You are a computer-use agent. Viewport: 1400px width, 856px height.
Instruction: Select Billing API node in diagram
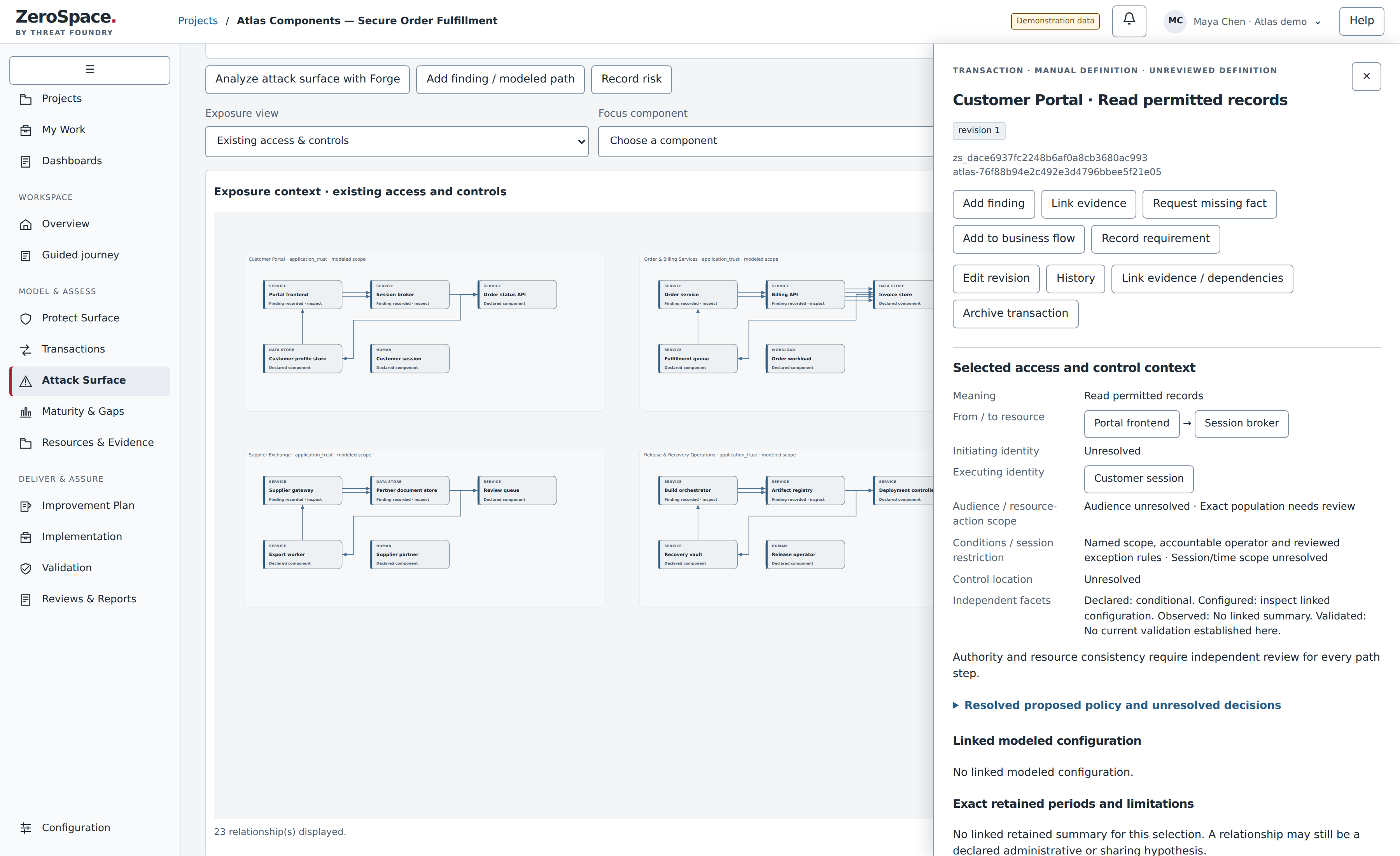point(805,295)
